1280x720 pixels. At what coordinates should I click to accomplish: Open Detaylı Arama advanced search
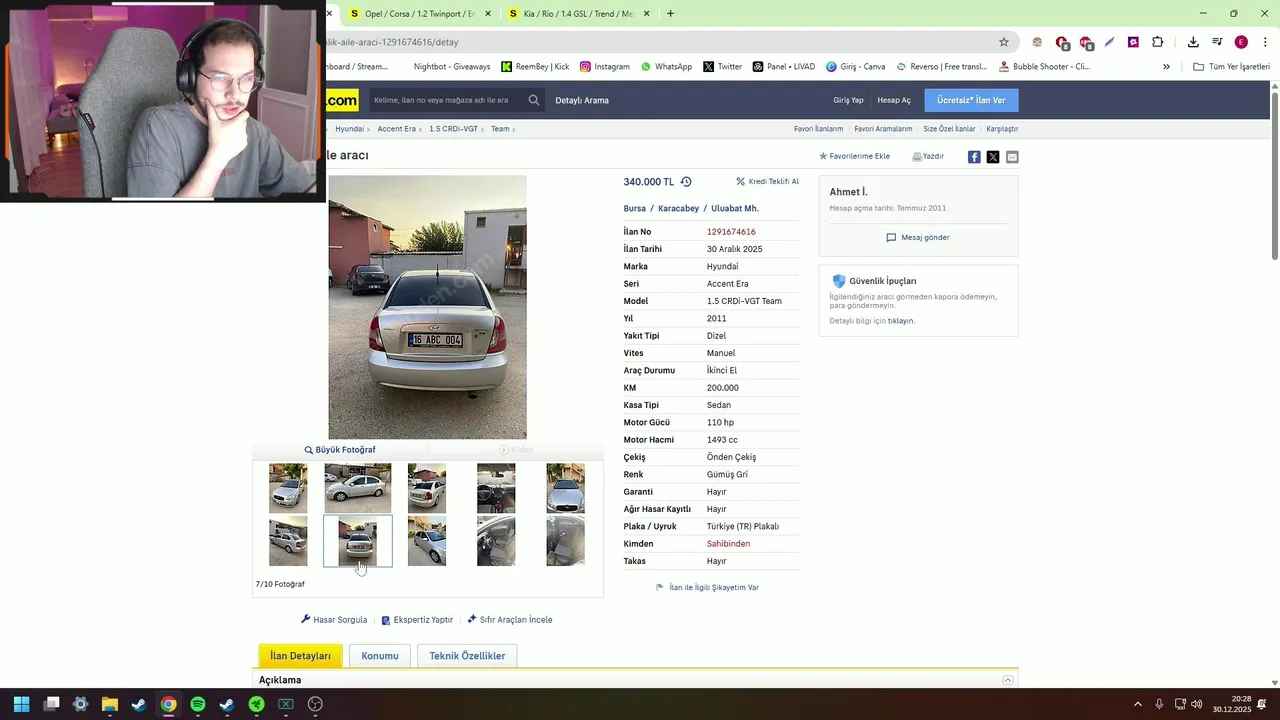582,100
